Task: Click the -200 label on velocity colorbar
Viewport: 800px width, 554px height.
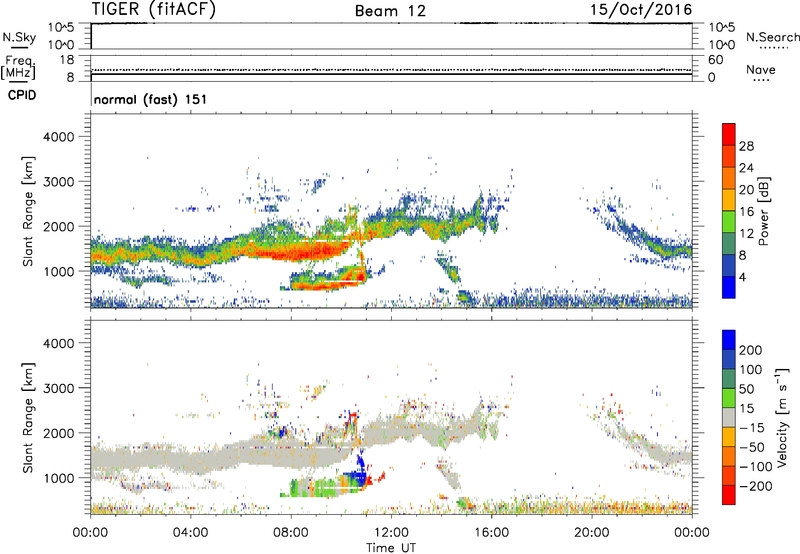Action: [x=756, y=486]
